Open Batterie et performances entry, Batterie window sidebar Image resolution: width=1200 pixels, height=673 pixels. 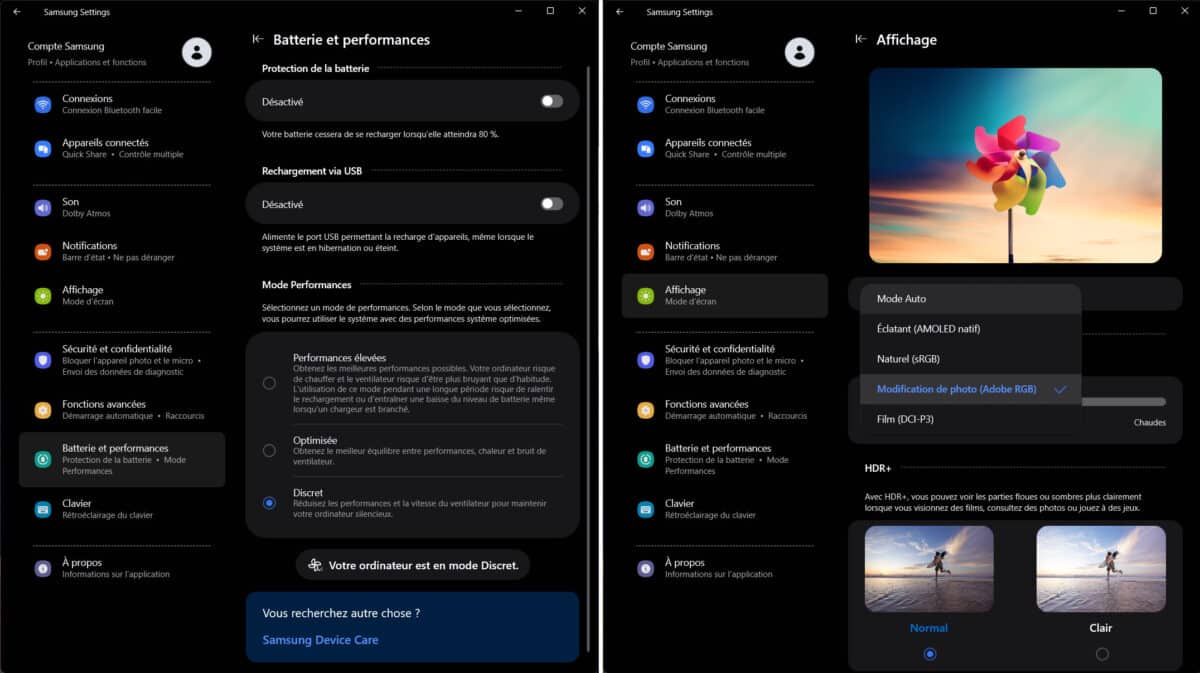(122, 459)
